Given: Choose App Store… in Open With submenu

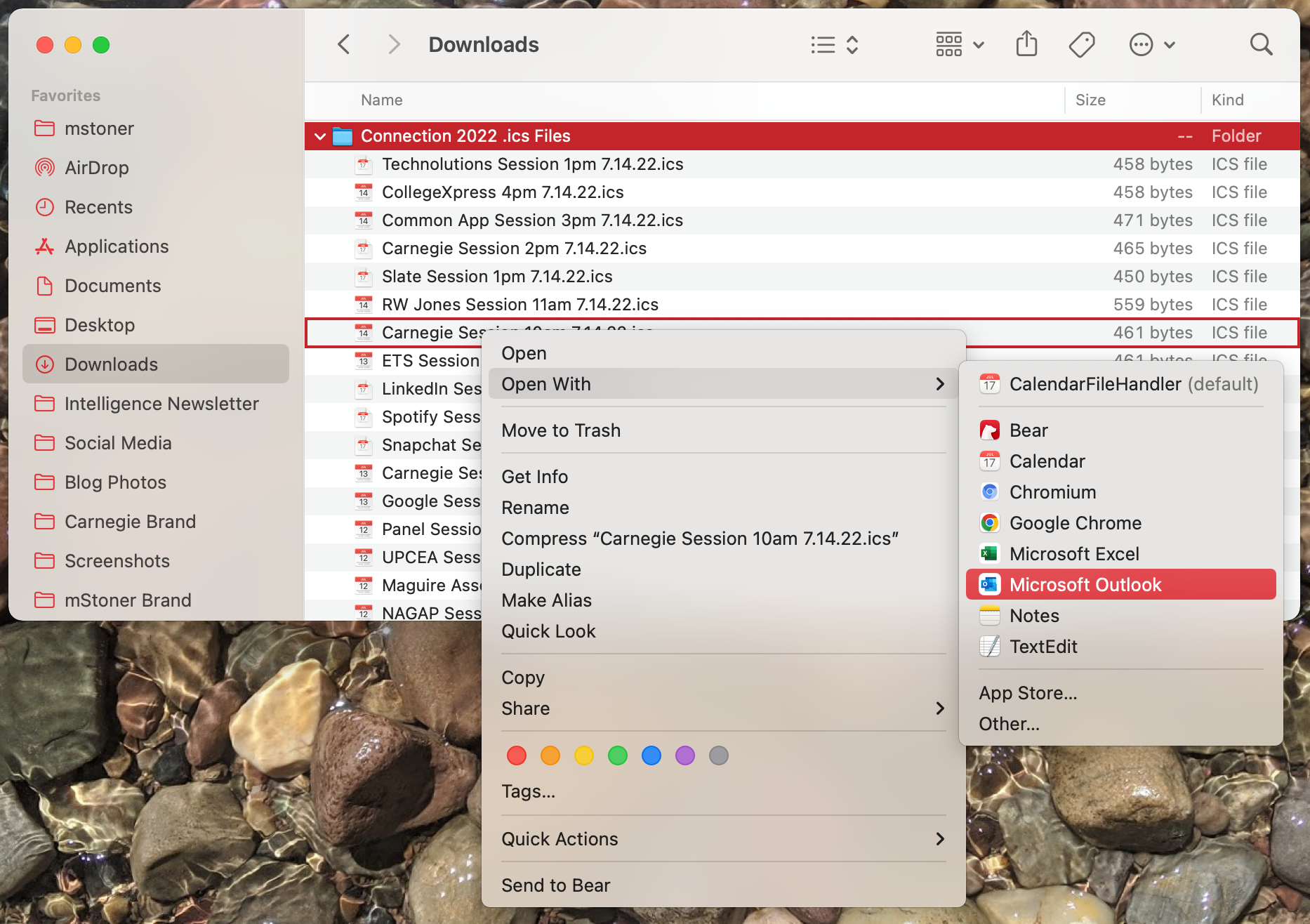Looking at the screenshot, I should tap(1120, 693).
